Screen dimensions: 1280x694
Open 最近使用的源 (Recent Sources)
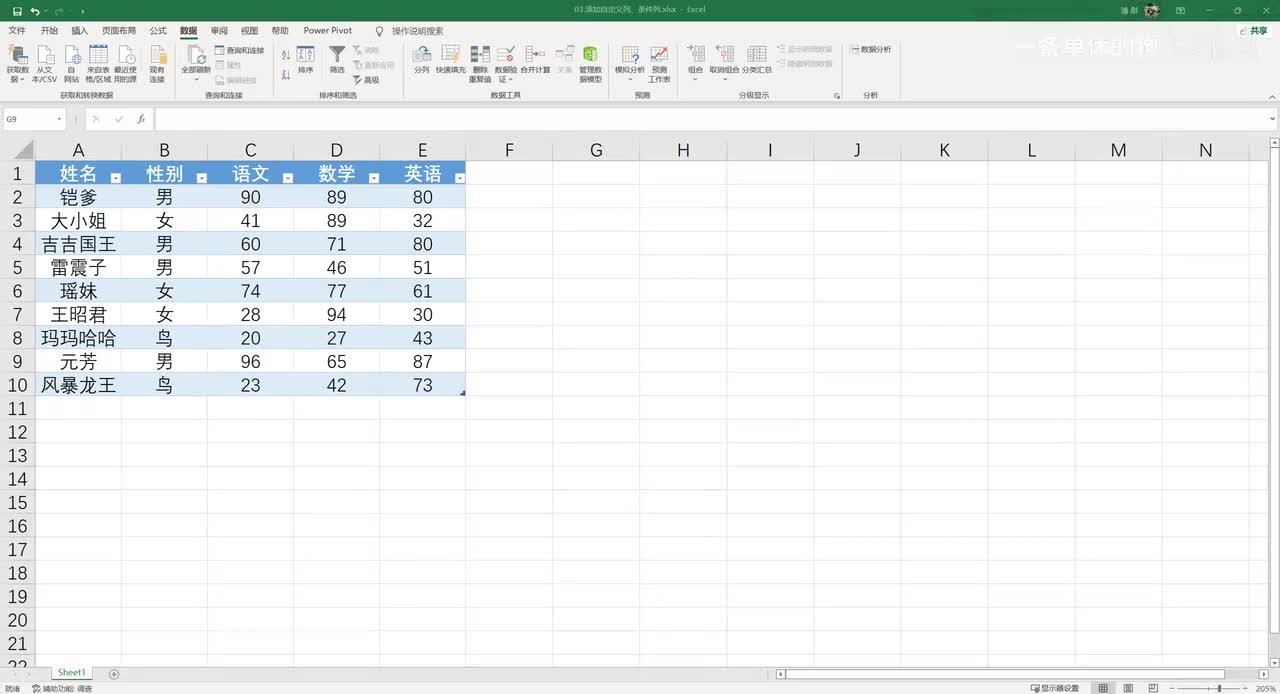point(125,64)
